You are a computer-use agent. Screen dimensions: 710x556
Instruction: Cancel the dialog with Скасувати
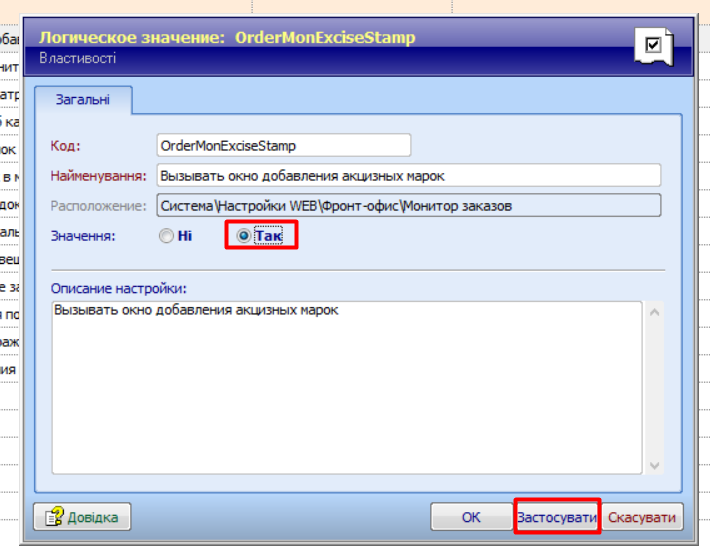click(x=642, y=517)
